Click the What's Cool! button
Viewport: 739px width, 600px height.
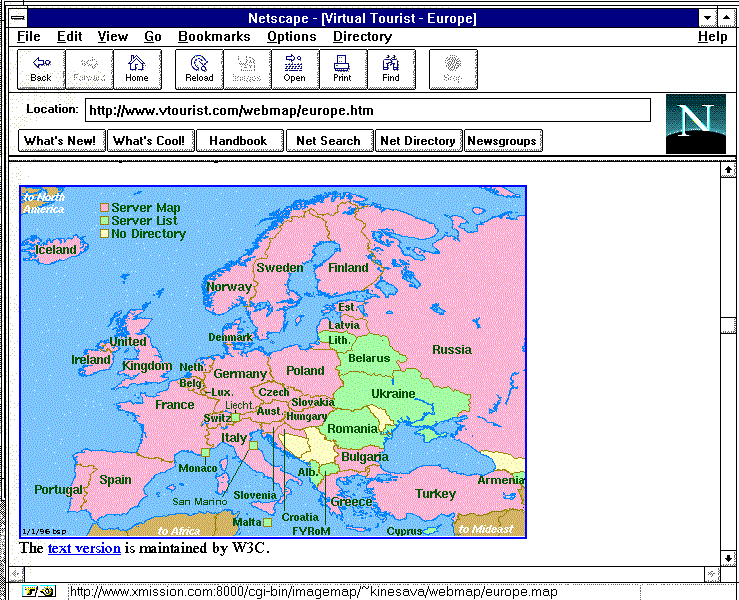(150, 140)
